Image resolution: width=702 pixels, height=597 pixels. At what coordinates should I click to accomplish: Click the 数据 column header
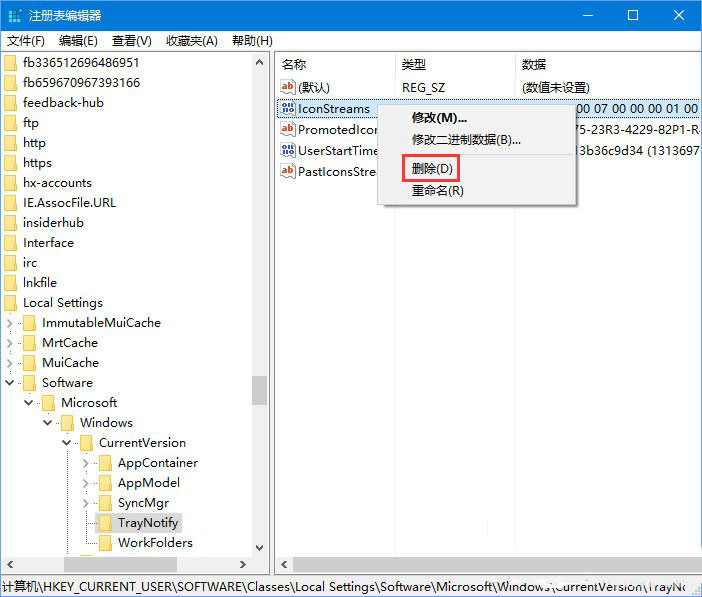click(x=608, y=65)
